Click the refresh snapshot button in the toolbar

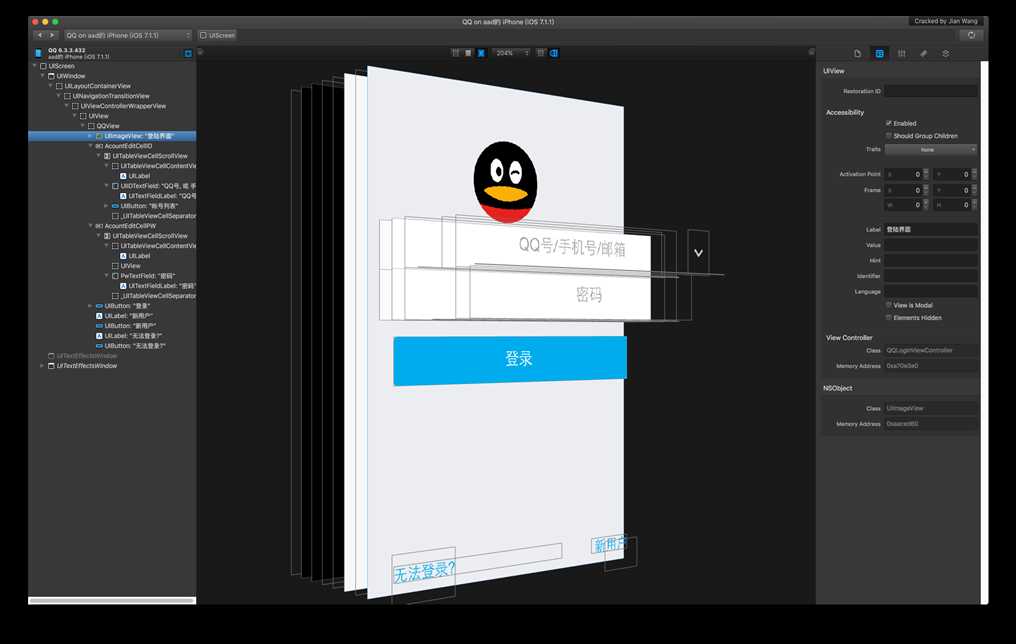[x=971, y=35]
